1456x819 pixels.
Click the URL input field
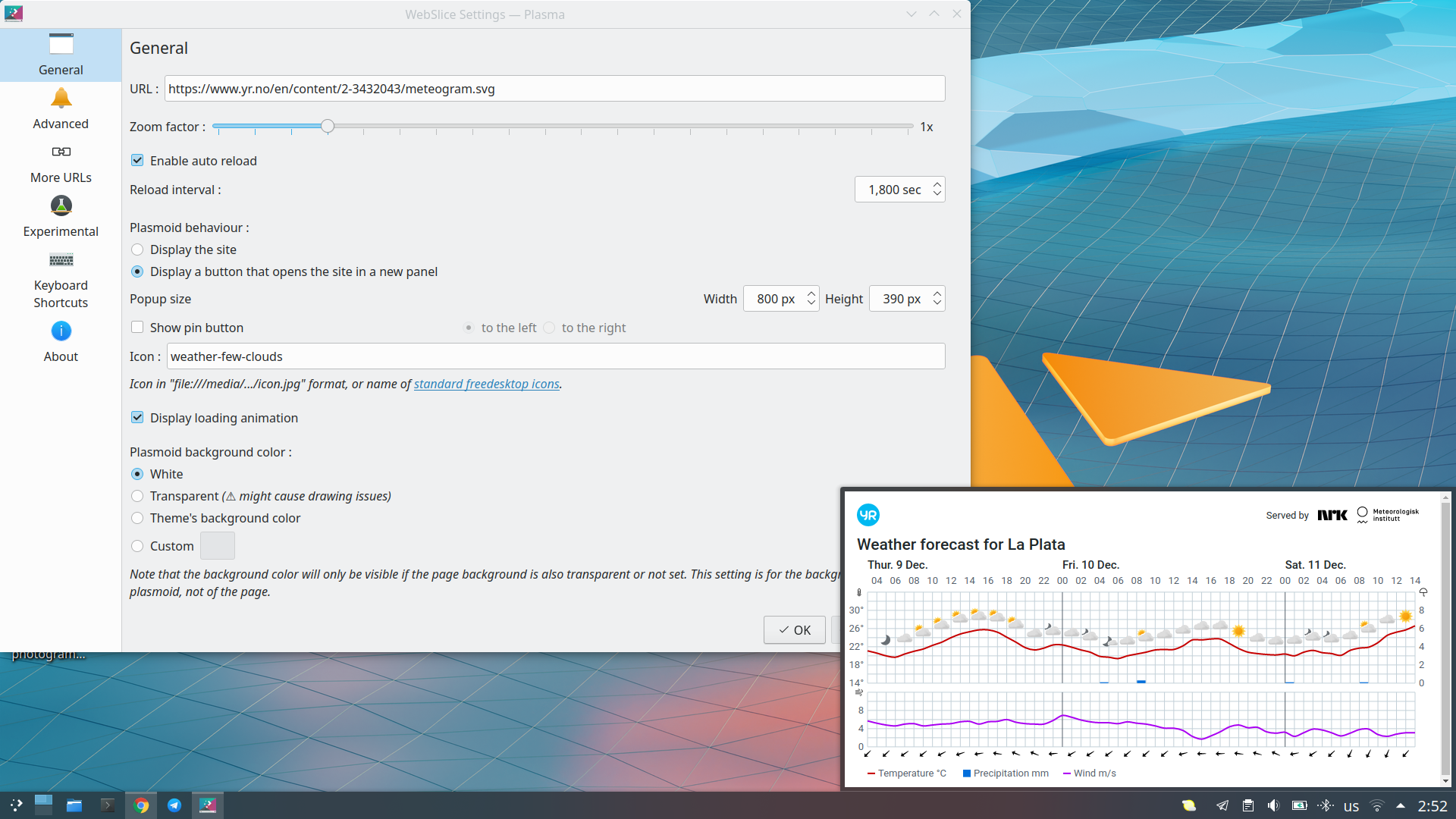pos(554,89)
